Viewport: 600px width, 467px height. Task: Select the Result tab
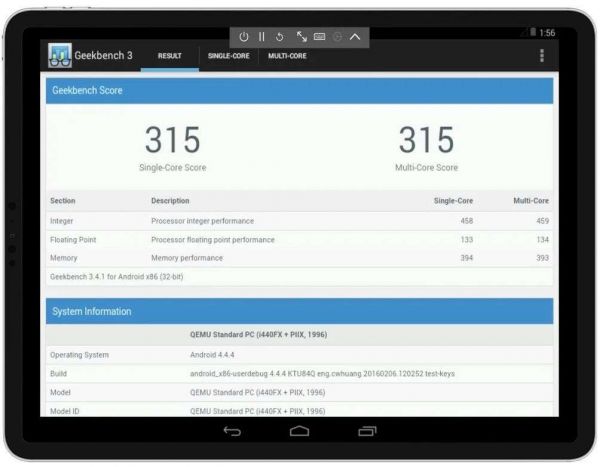170,56
